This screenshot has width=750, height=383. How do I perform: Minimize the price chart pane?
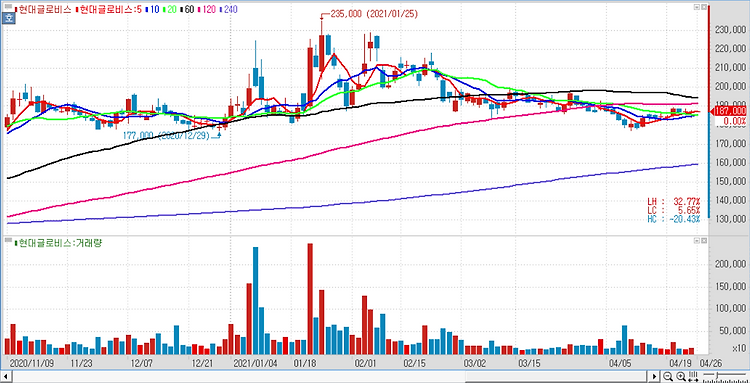pos(696,7)
